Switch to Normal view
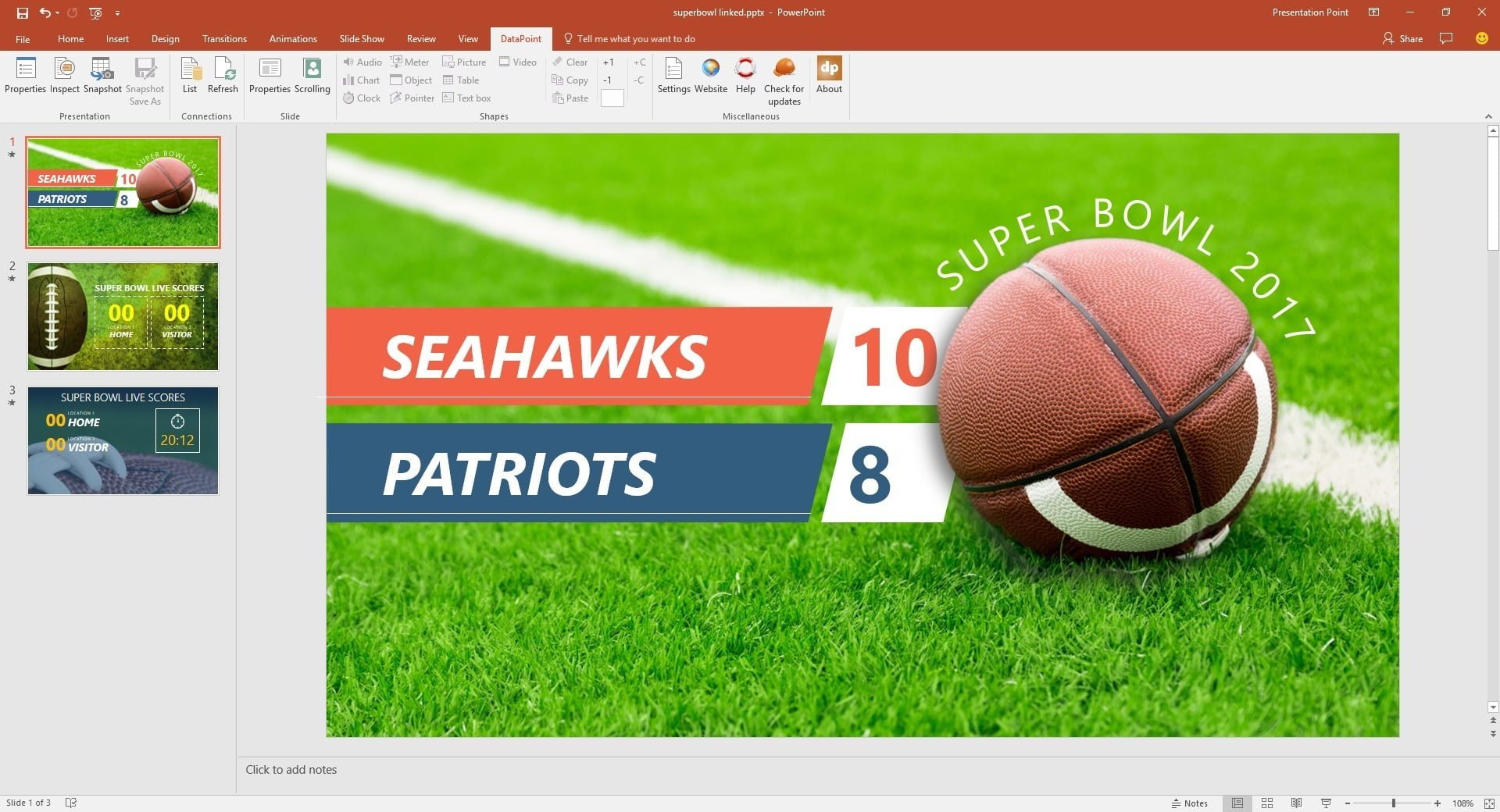The width and height of the screenshot is (1500, 812). (1237, 803)
